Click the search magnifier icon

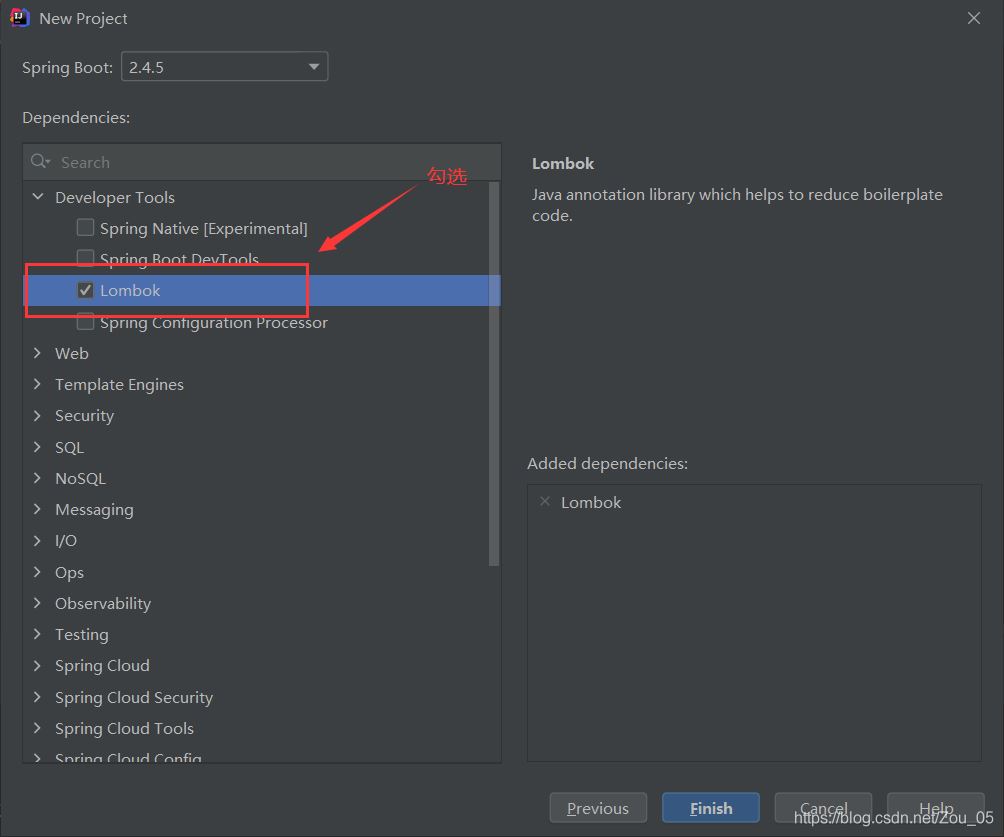point(40,162)
